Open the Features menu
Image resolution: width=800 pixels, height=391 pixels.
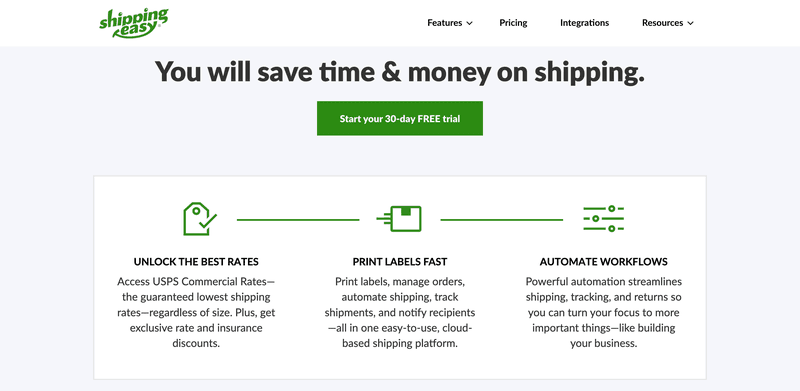point(450,23)
